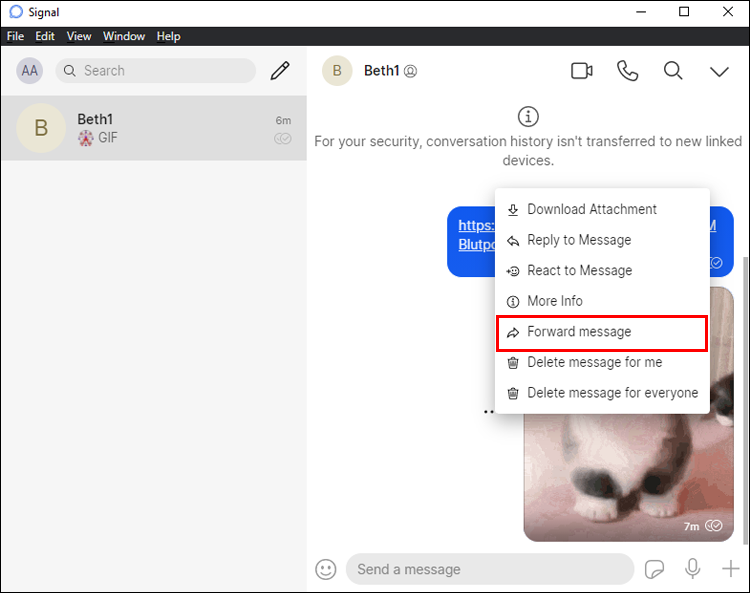This screenshot has width=750, height=593.
Task: Choose Download Attachment from context menu
Action: pyautogui.click(x=602, y=209)
